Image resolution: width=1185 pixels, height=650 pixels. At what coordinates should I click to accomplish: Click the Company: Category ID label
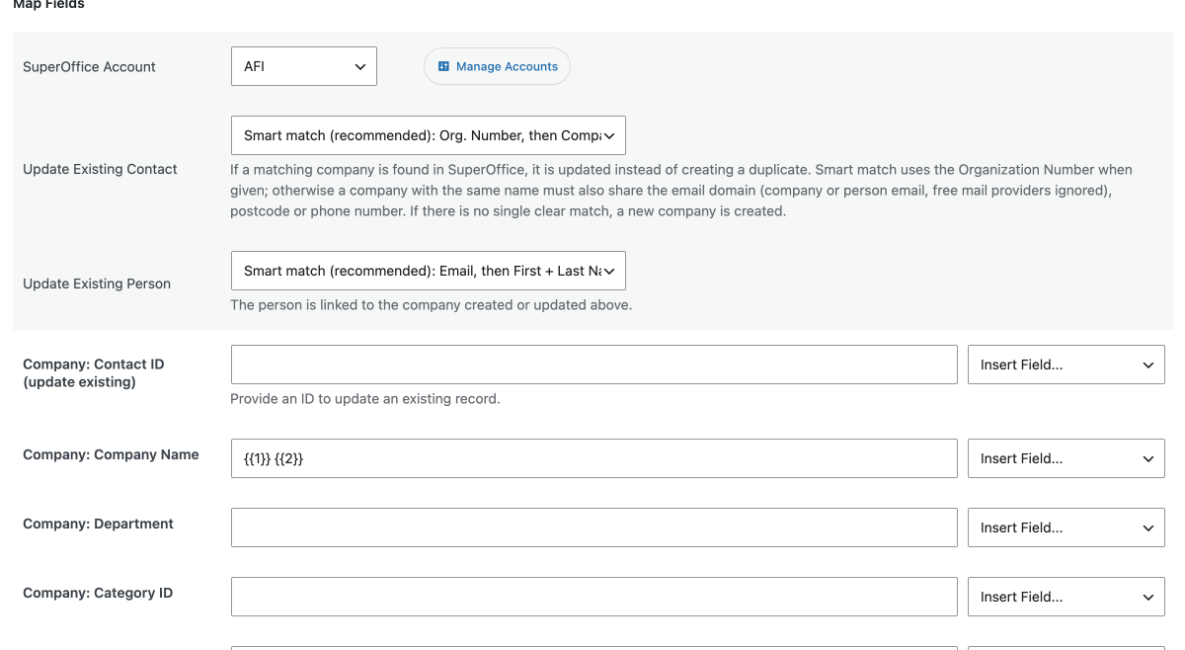point(98,593)
